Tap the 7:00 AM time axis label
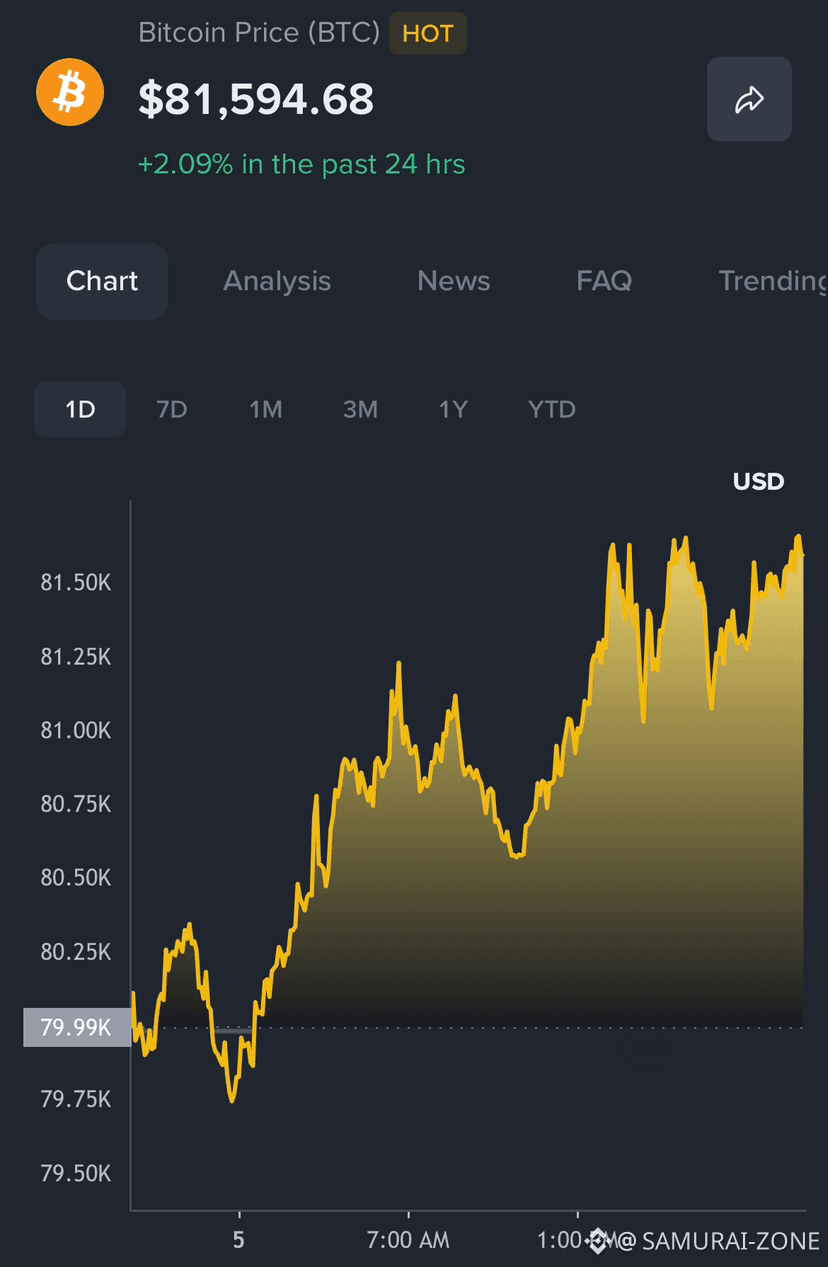Screen dimensions: 828x1267 coord(408,1241)
